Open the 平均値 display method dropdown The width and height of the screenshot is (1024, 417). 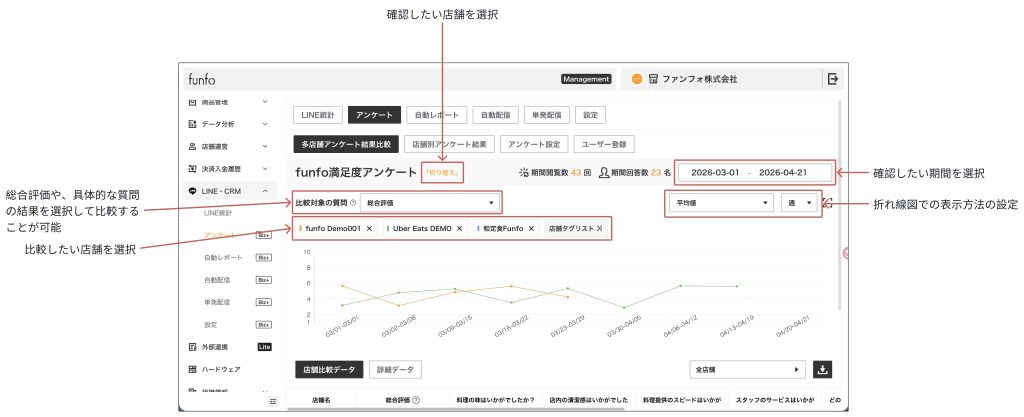click(x=721, y=202)
